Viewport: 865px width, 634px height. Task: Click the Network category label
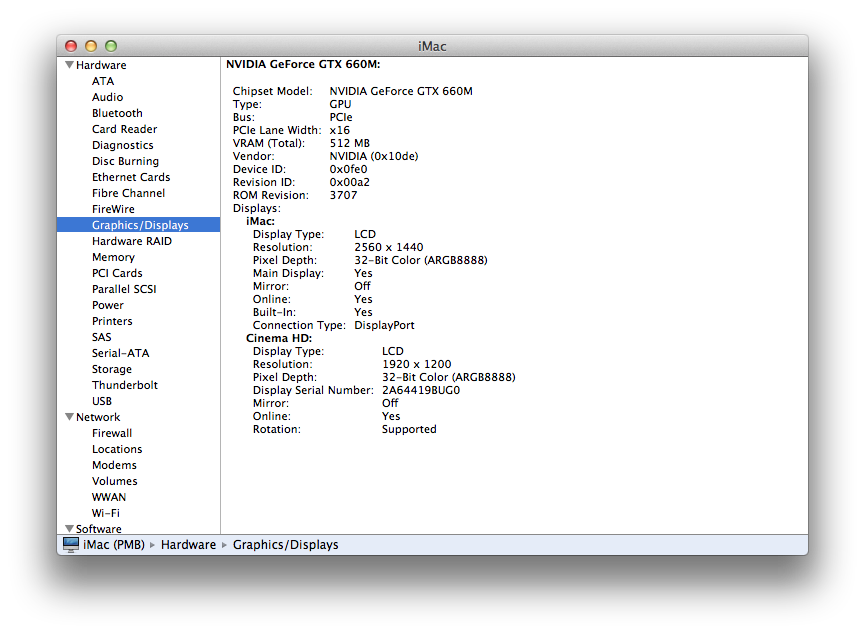pyautogui.click(x=98, y=417)
